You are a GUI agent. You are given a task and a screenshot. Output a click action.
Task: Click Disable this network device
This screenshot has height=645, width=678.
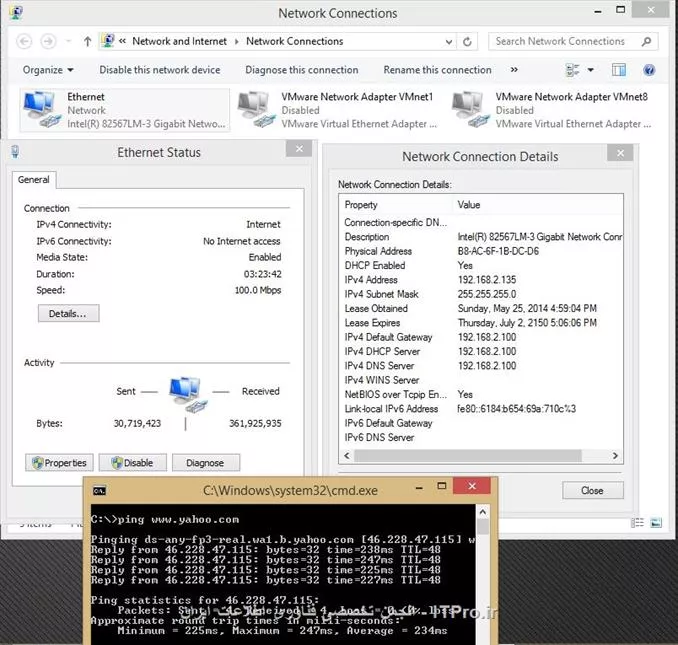pyautogui.click(x=160, y=70)
